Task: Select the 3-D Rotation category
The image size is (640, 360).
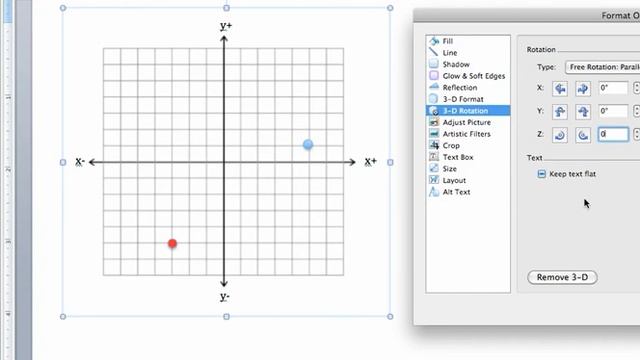Action: pyautogui.click(x=468, y=111)
